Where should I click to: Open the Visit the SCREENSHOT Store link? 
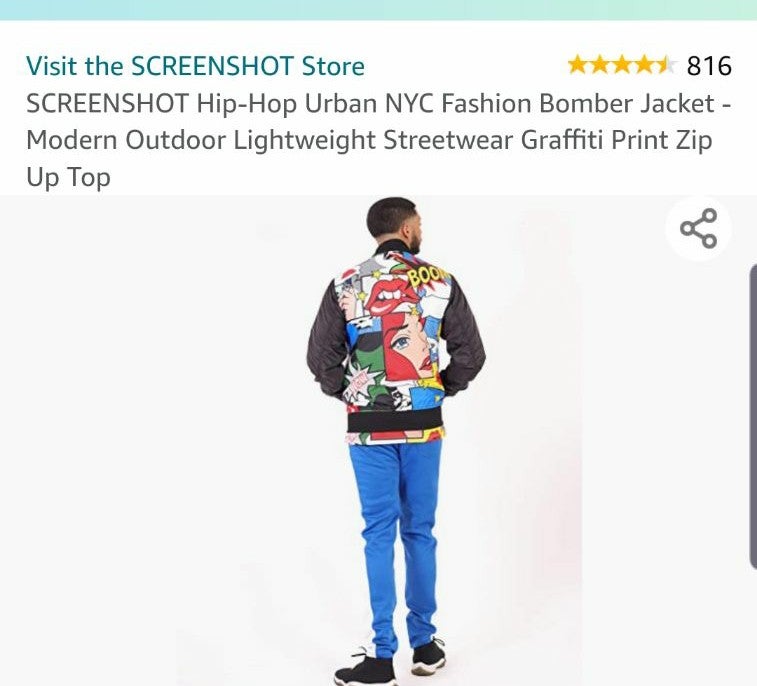tap(196, 66)
